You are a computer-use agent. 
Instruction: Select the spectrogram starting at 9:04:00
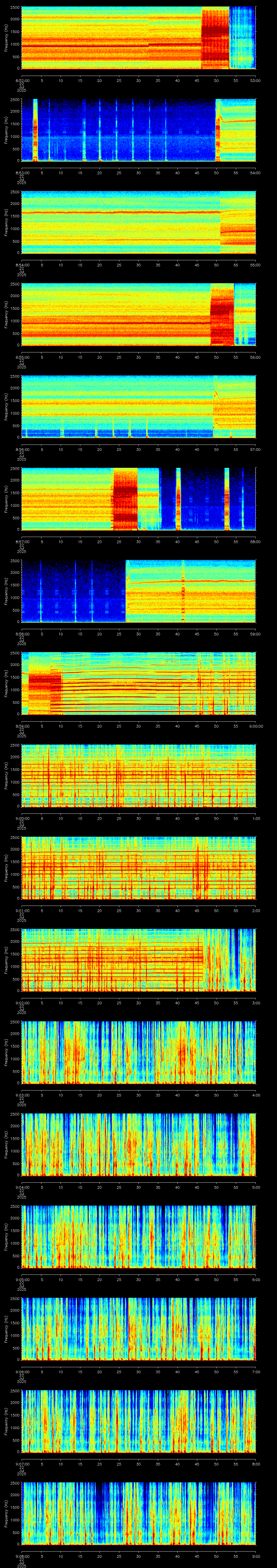[x=138, y=1144]
